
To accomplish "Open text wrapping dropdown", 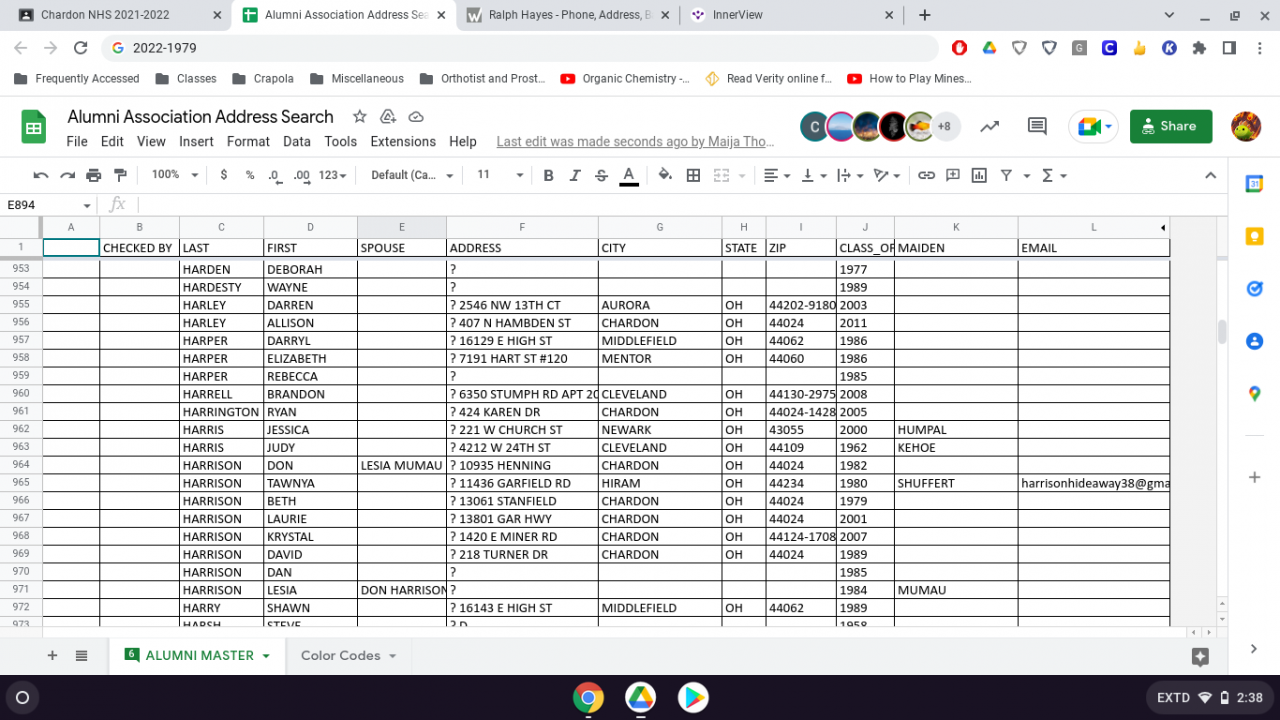I will click(x=849, y=175).
